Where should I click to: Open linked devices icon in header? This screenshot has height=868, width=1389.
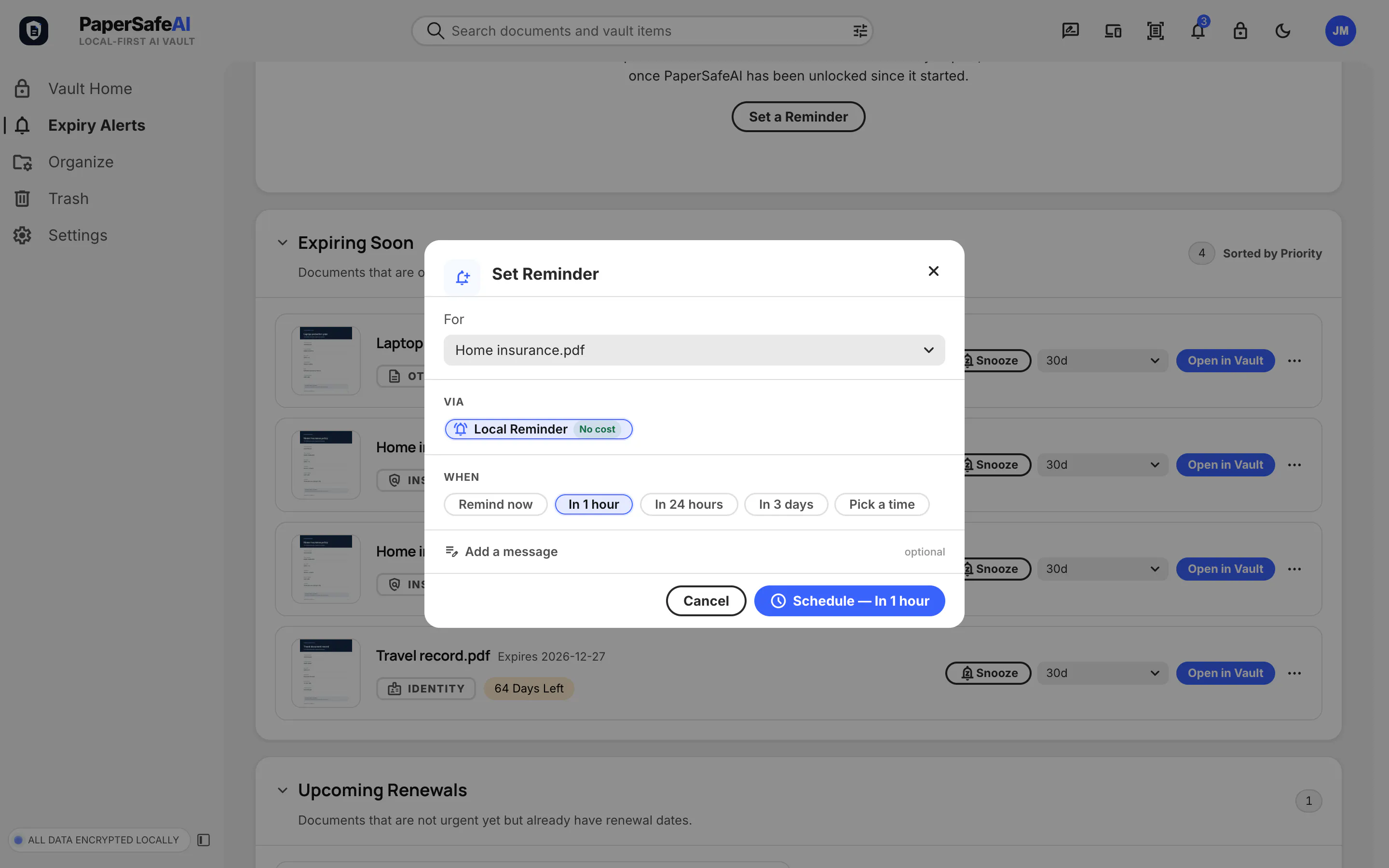pyautogui.click(x=1113, y=31)
